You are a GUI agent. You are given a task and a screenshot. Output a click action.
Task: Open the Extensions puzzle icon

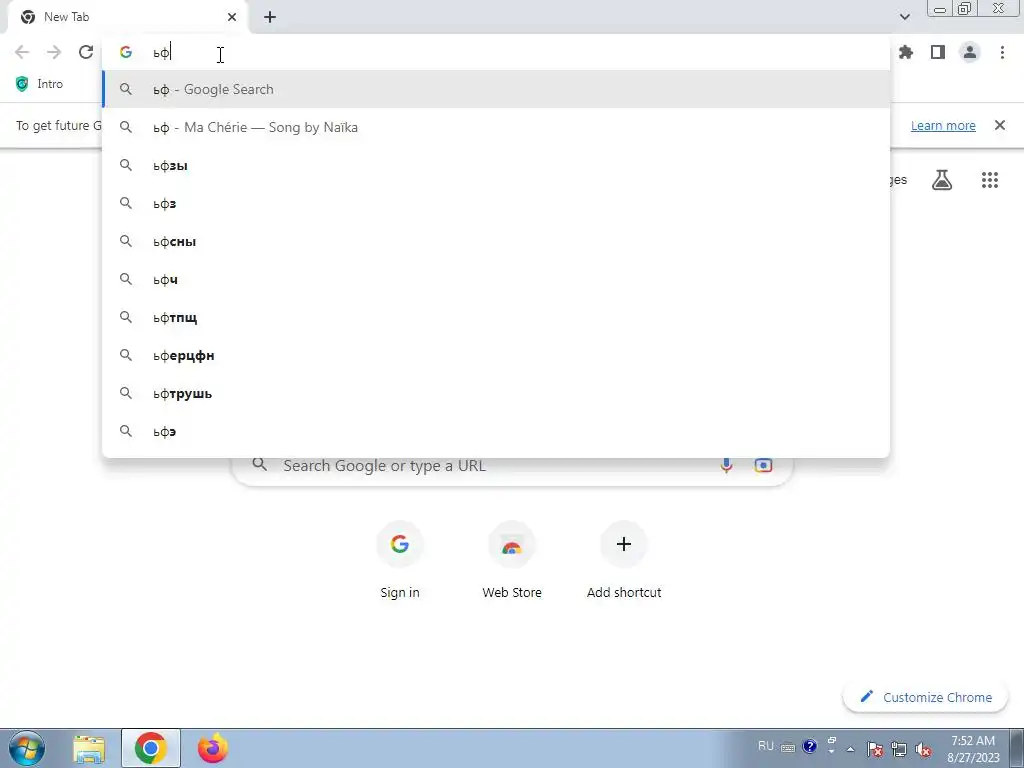coord(906,52)
